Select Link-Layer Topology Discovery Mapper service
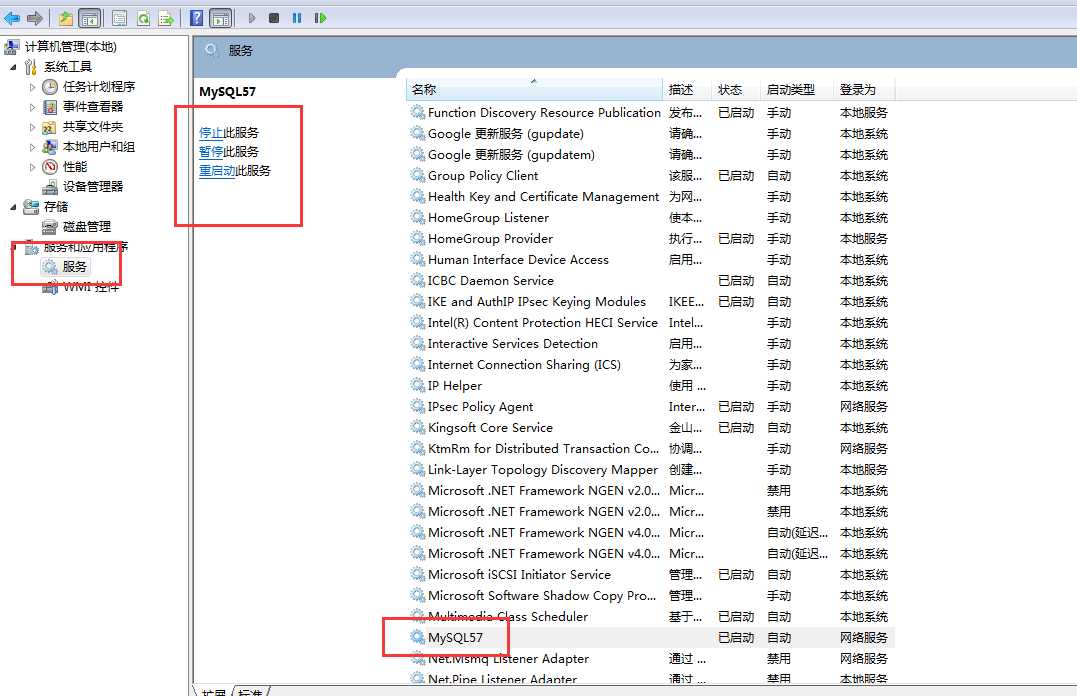The image size is (1077, 696). [543, 469]
